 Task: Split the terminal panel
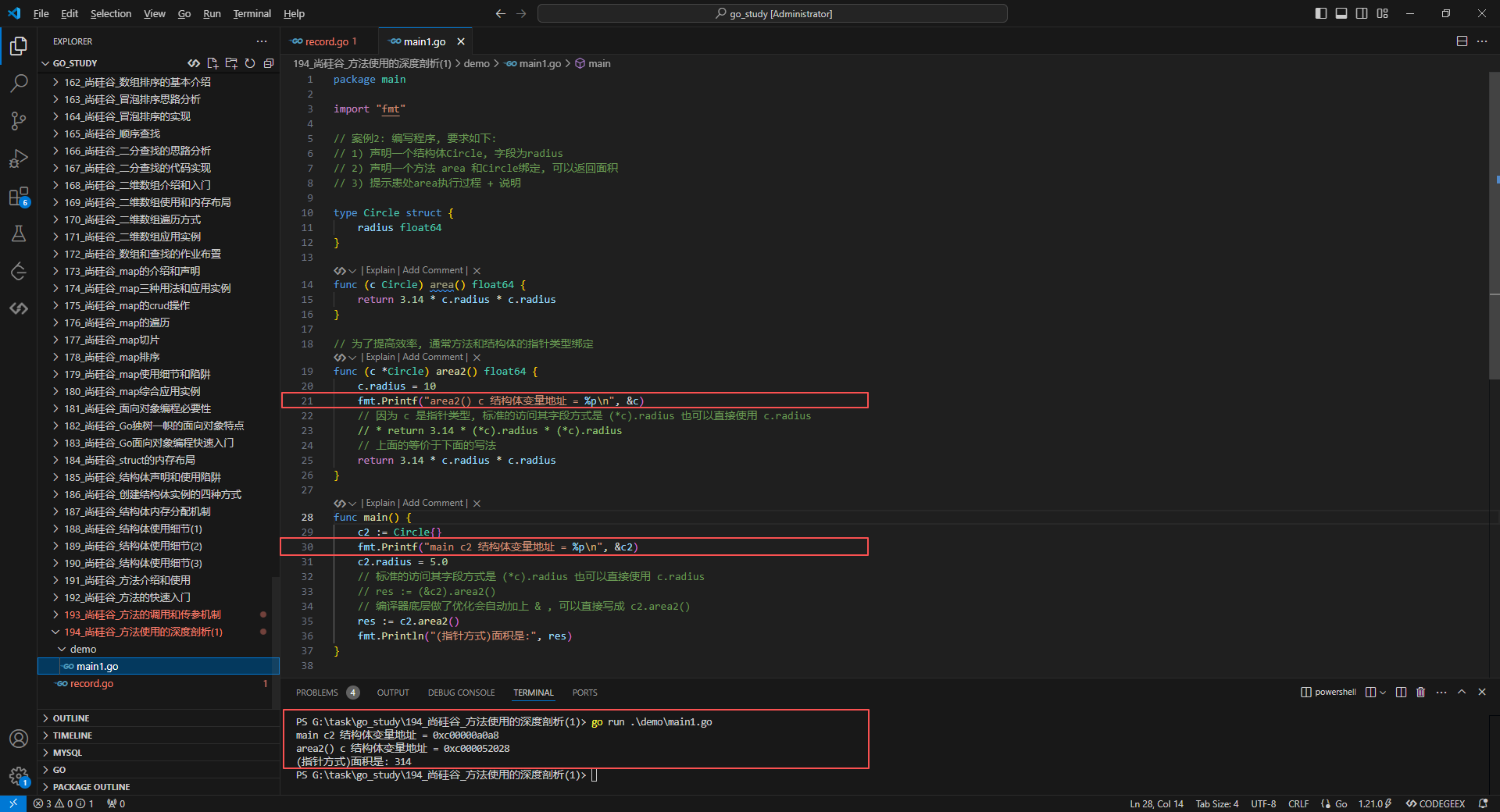click(x=1401, y=693)
